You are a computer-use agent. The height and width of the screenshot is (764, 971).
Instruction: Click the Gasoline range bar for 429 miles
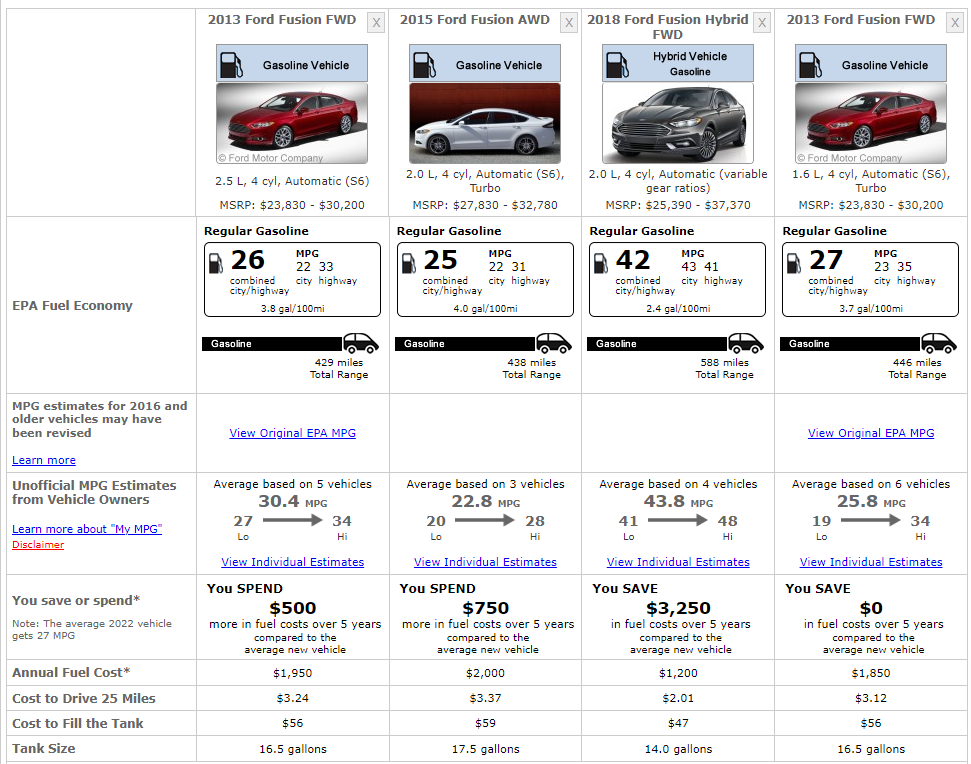click(x=272, y=344)
